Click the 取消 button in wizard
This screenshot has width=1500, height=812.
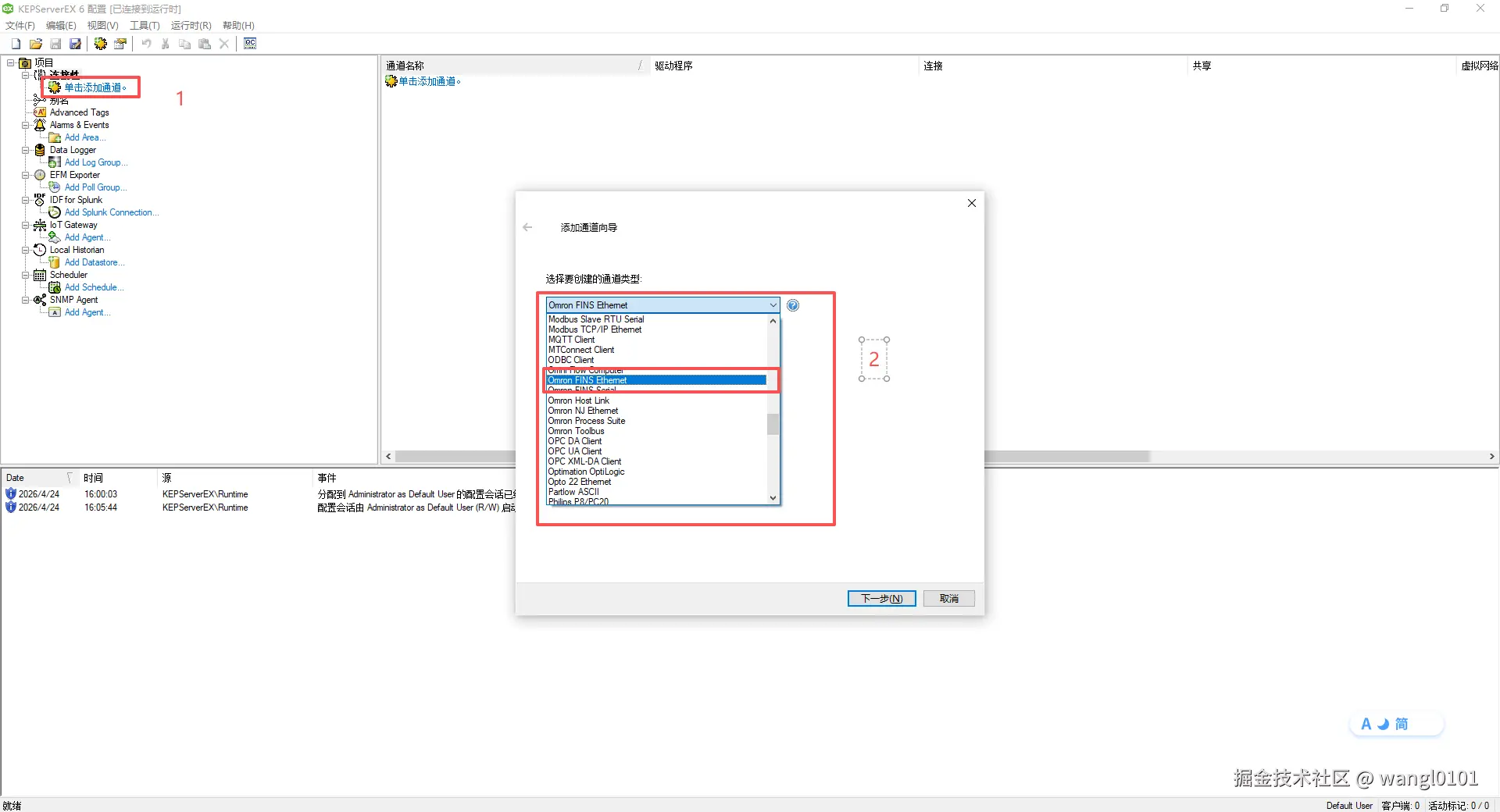coord(948,599)
